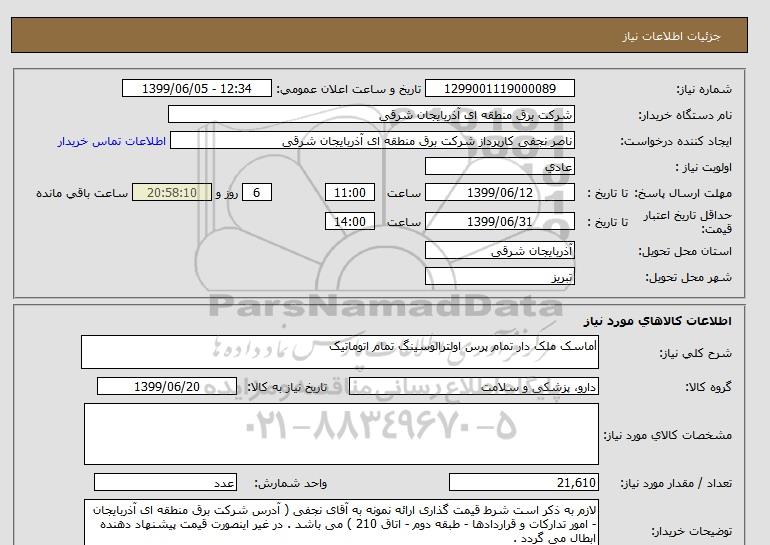Click the جزئیات اطلاعات نیاز header title
This screenshot has width=770, height=545.
coord(671,36)
